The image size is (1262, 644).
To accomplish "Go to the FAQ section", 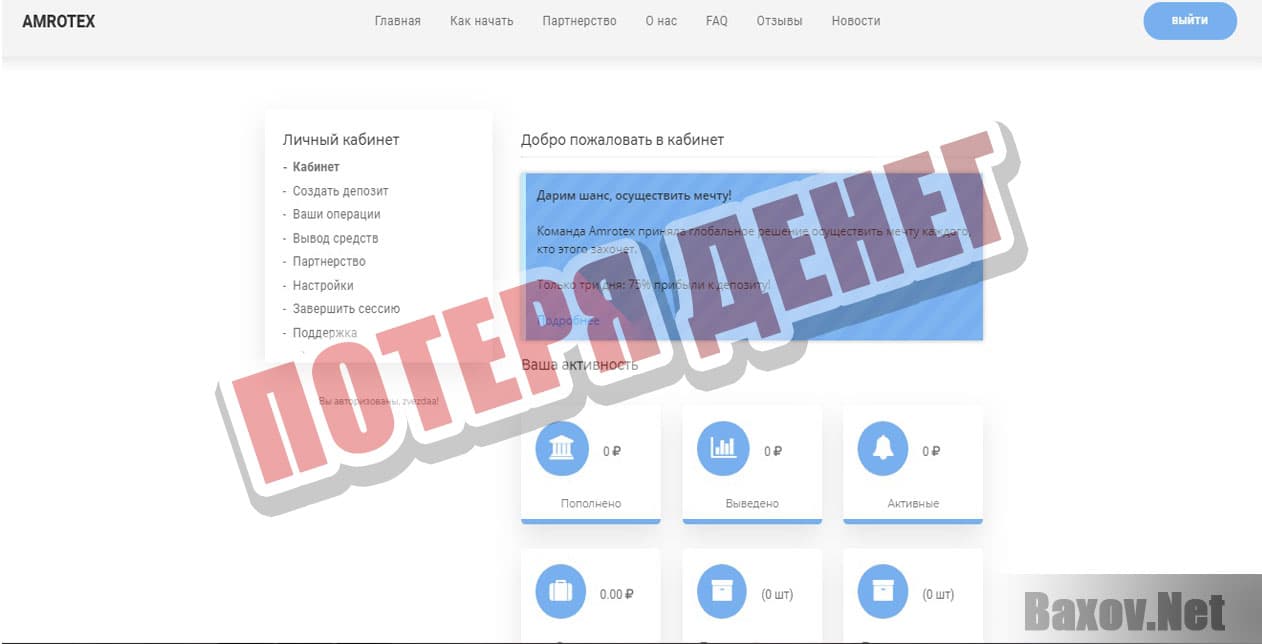I will point(716,20).
